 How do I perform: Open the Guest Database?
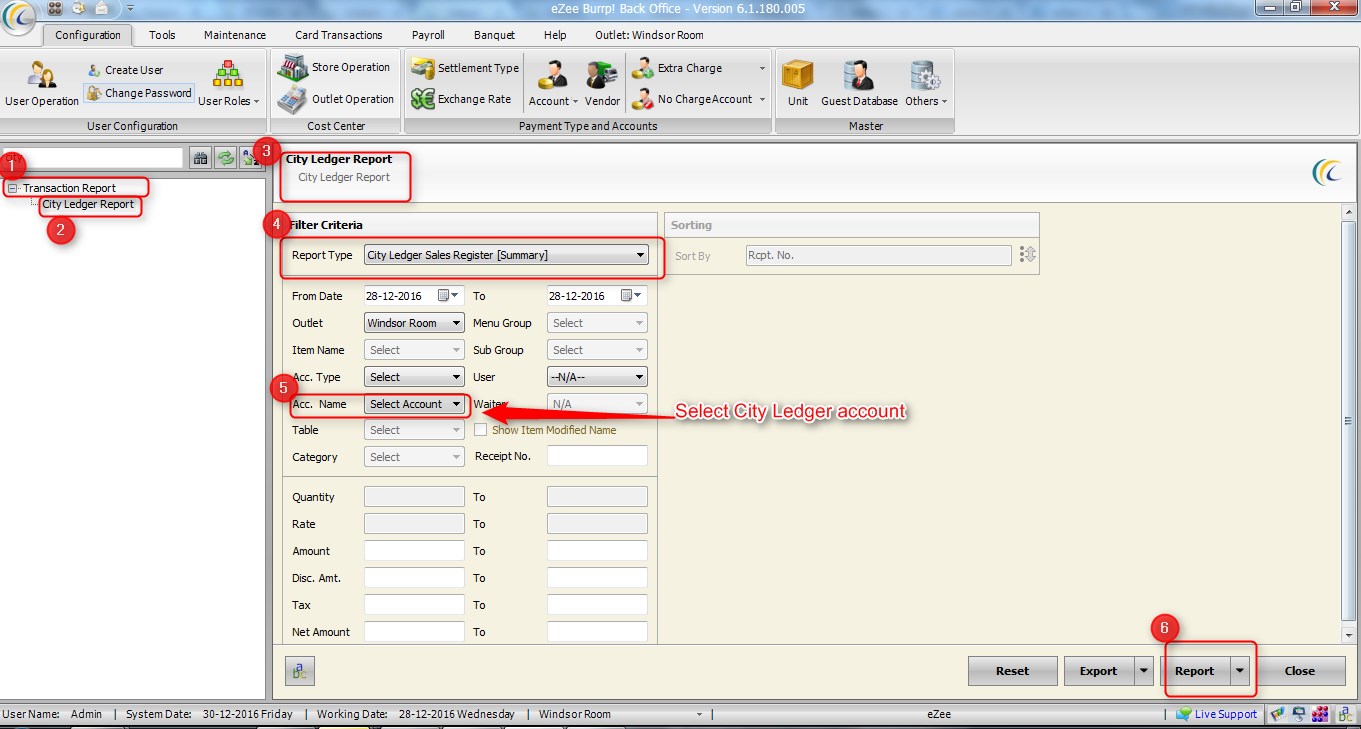click(859, 84)
